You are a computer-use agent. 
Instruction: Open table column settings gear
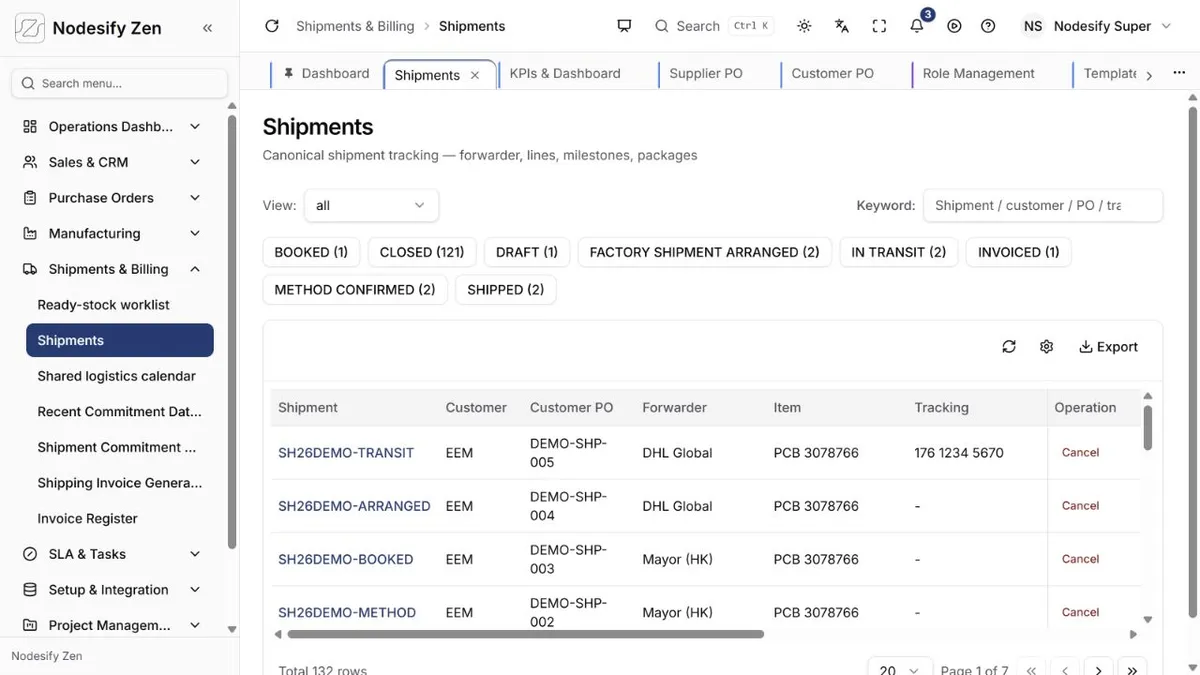coord(1046,346)
